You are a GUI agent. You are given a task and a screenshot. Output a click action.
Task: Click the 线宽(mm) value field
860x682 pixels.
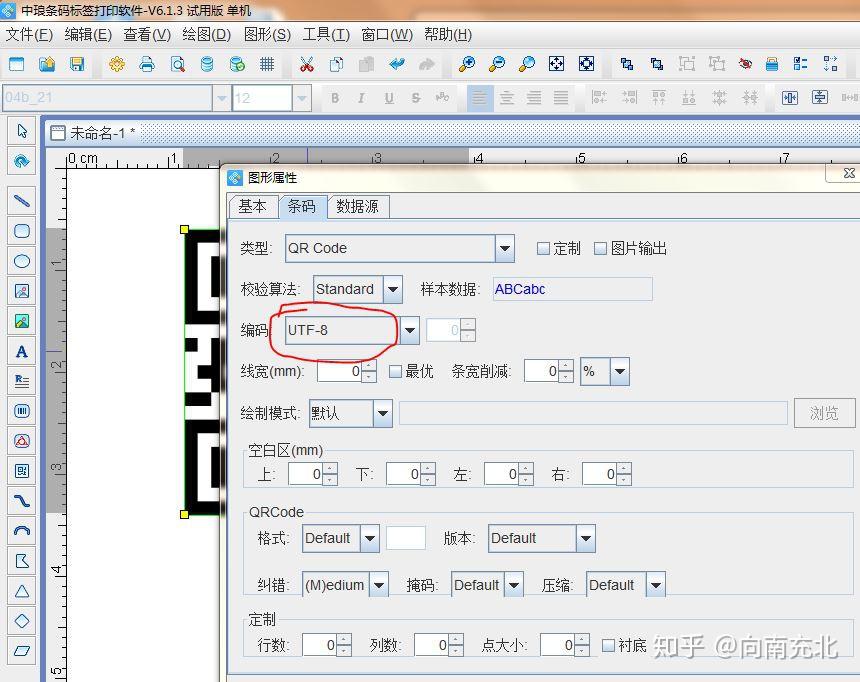340,371
